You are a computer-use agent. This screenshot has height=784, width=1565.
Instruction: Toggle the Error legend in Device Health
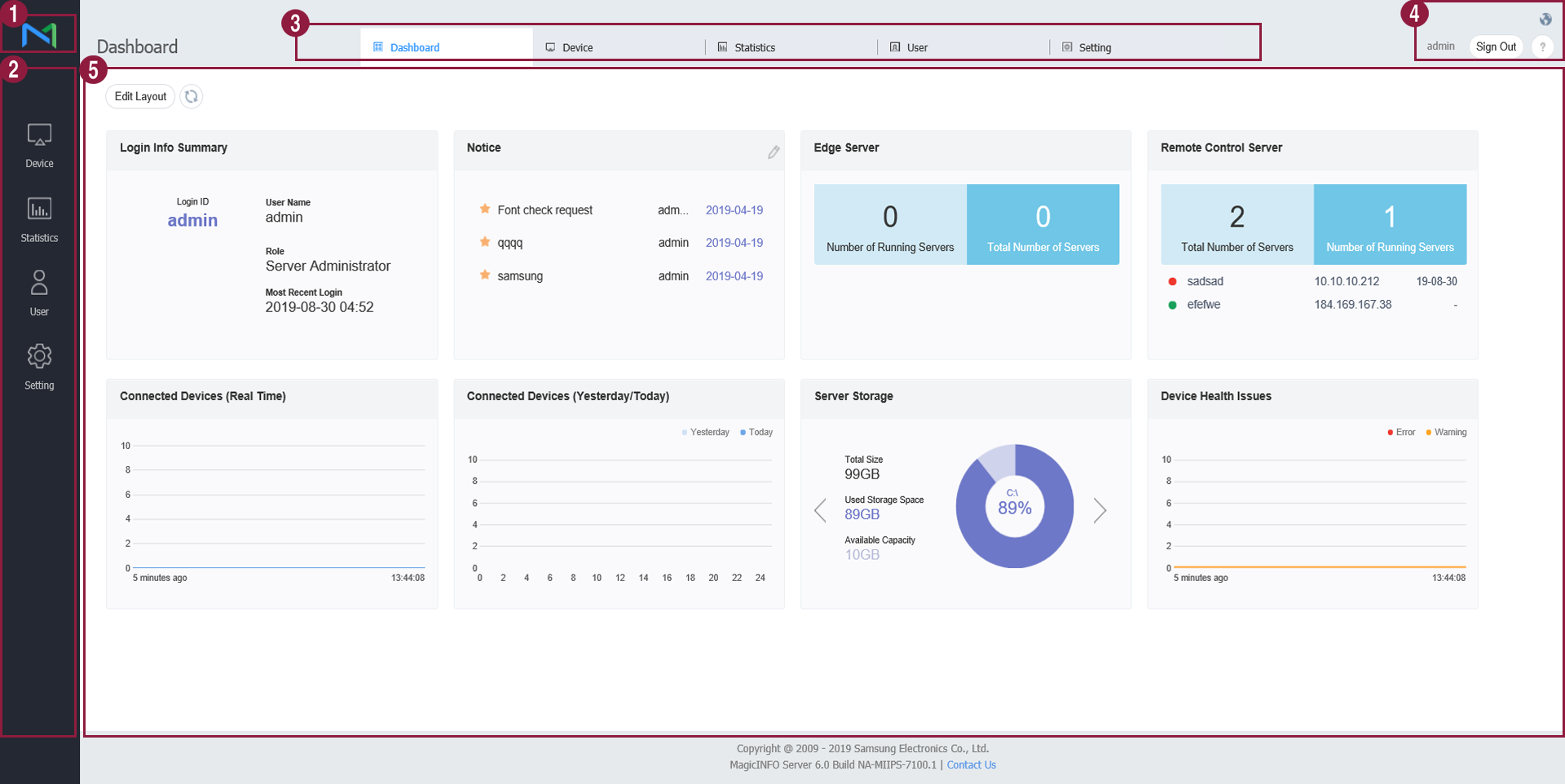[1401, 432]
